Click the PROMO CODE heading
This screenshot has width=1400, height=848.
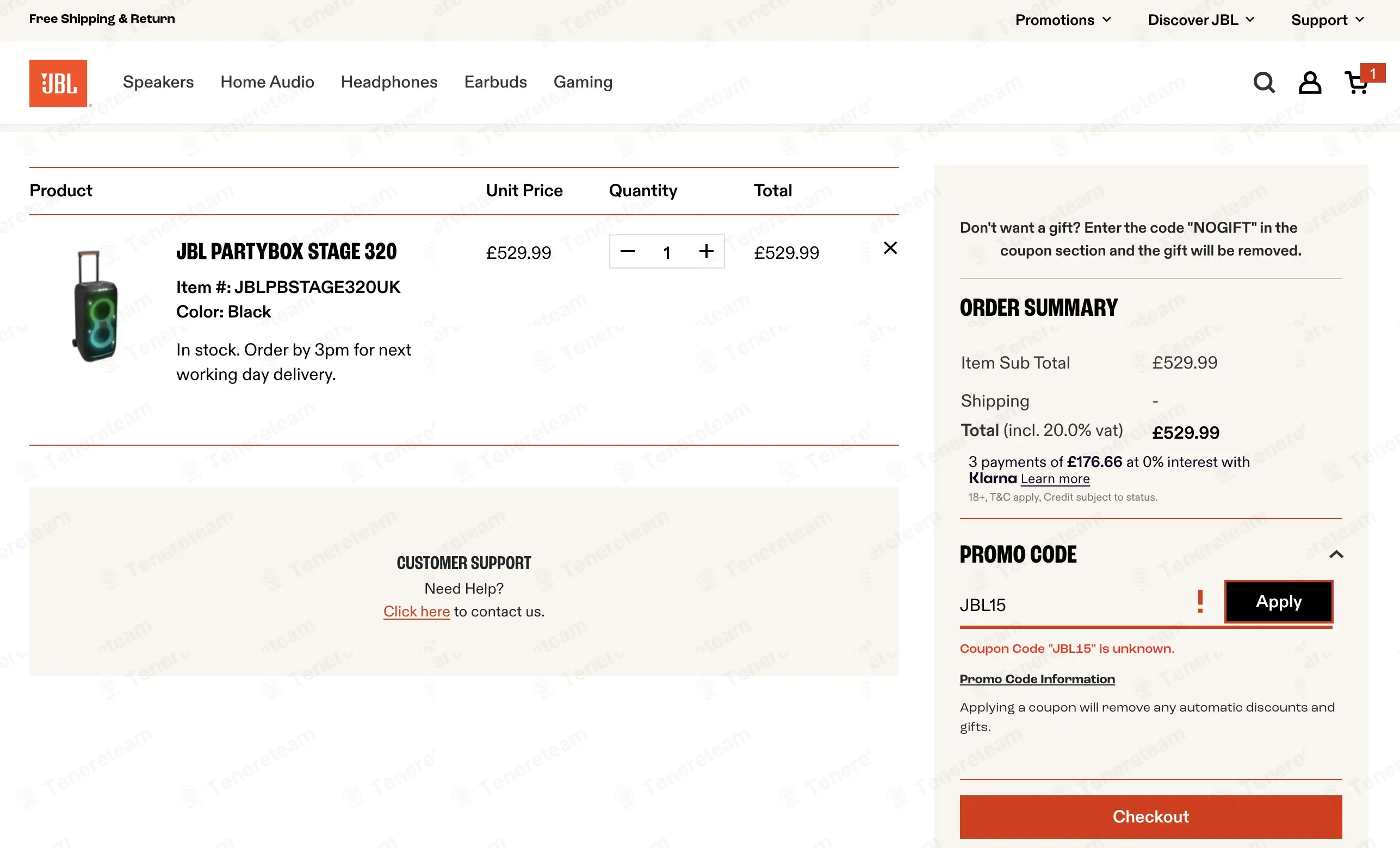(1018, 554)
